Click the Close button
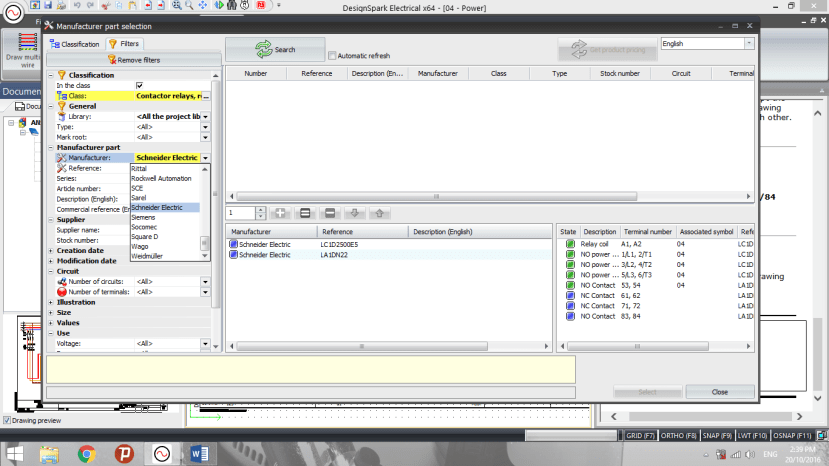The image size is (829, 466). pyautogui.click(x=720, y=392)
